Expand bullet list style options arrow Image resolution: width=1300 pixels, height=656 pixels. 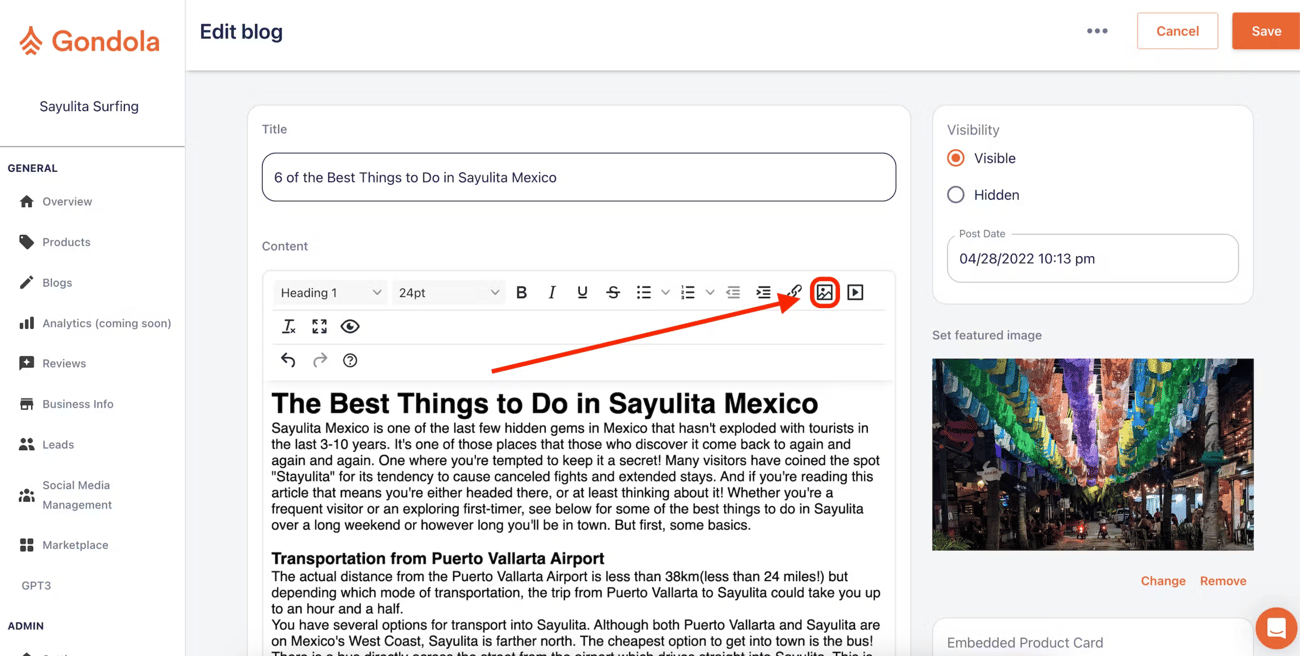[x=665, y=292]
